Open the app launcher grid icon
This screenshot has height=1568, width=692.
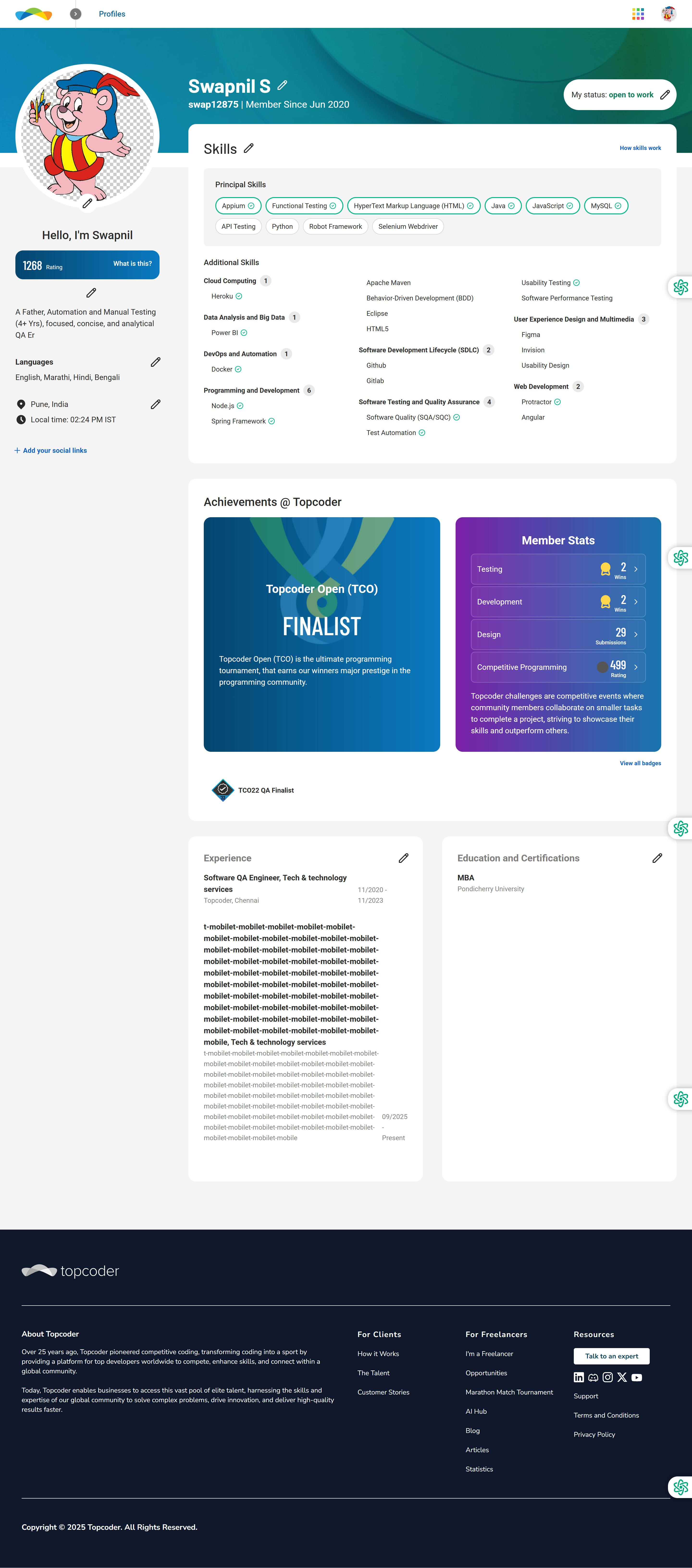click(638, 14)
